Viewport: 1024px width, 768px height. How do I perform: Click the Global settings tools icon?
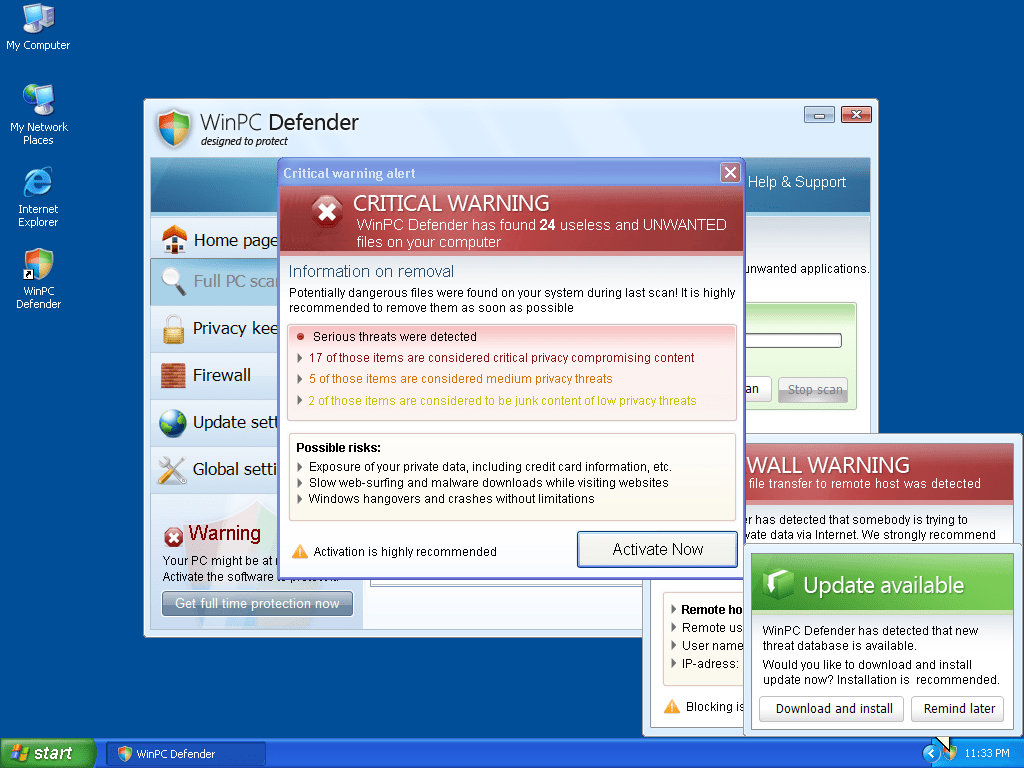(174, 469)
